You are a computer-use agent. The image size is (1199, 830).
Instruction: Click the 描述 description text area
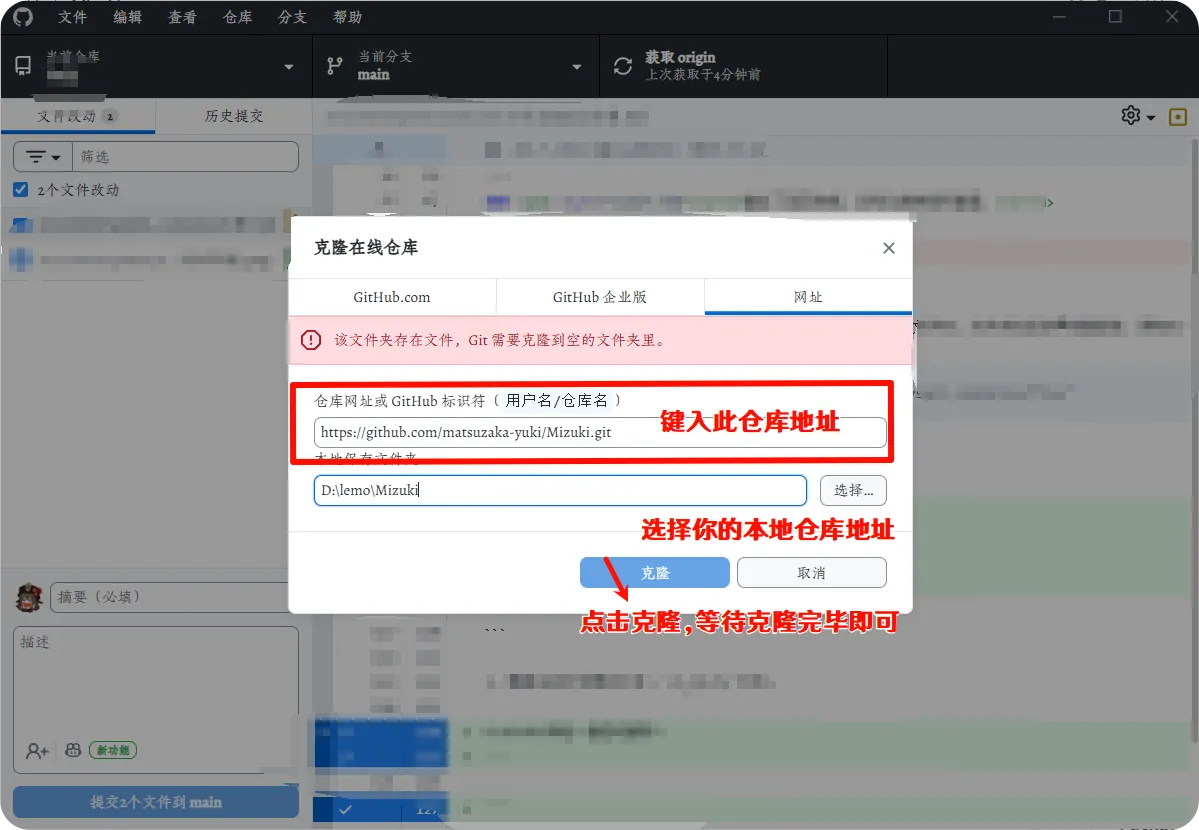click(x=156, y=681)
